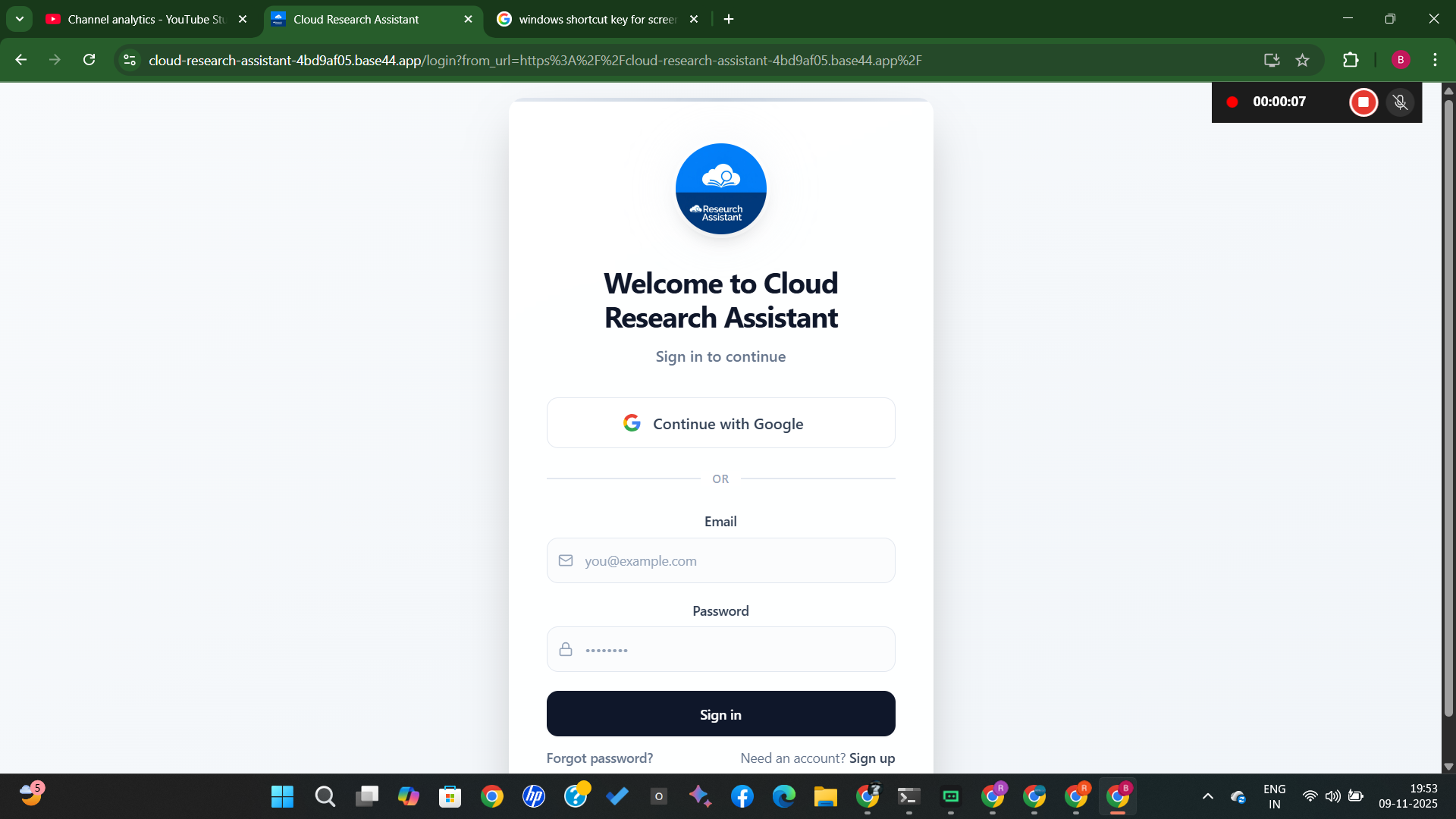1456x819 pixels.
Task: Stop the screen recording
Action: point(1363,102)
